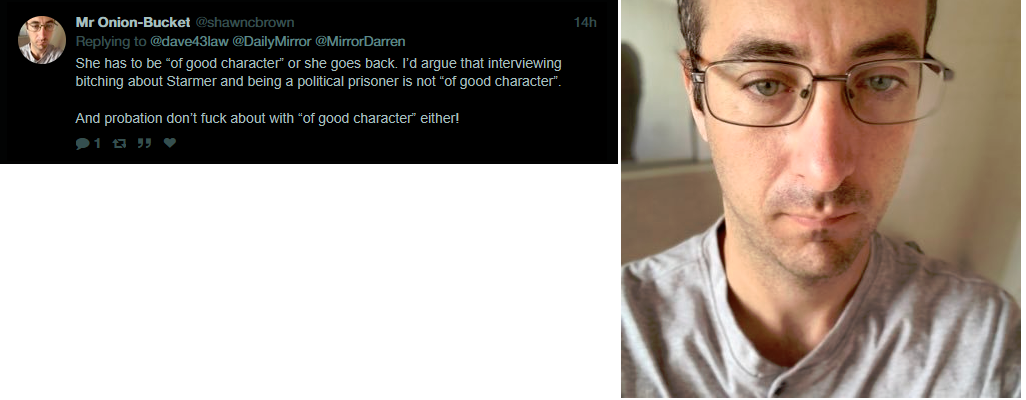The height and width of the screenshot is (400, 1026).
Task: Open the @dave43law mention
Action: 190,42
